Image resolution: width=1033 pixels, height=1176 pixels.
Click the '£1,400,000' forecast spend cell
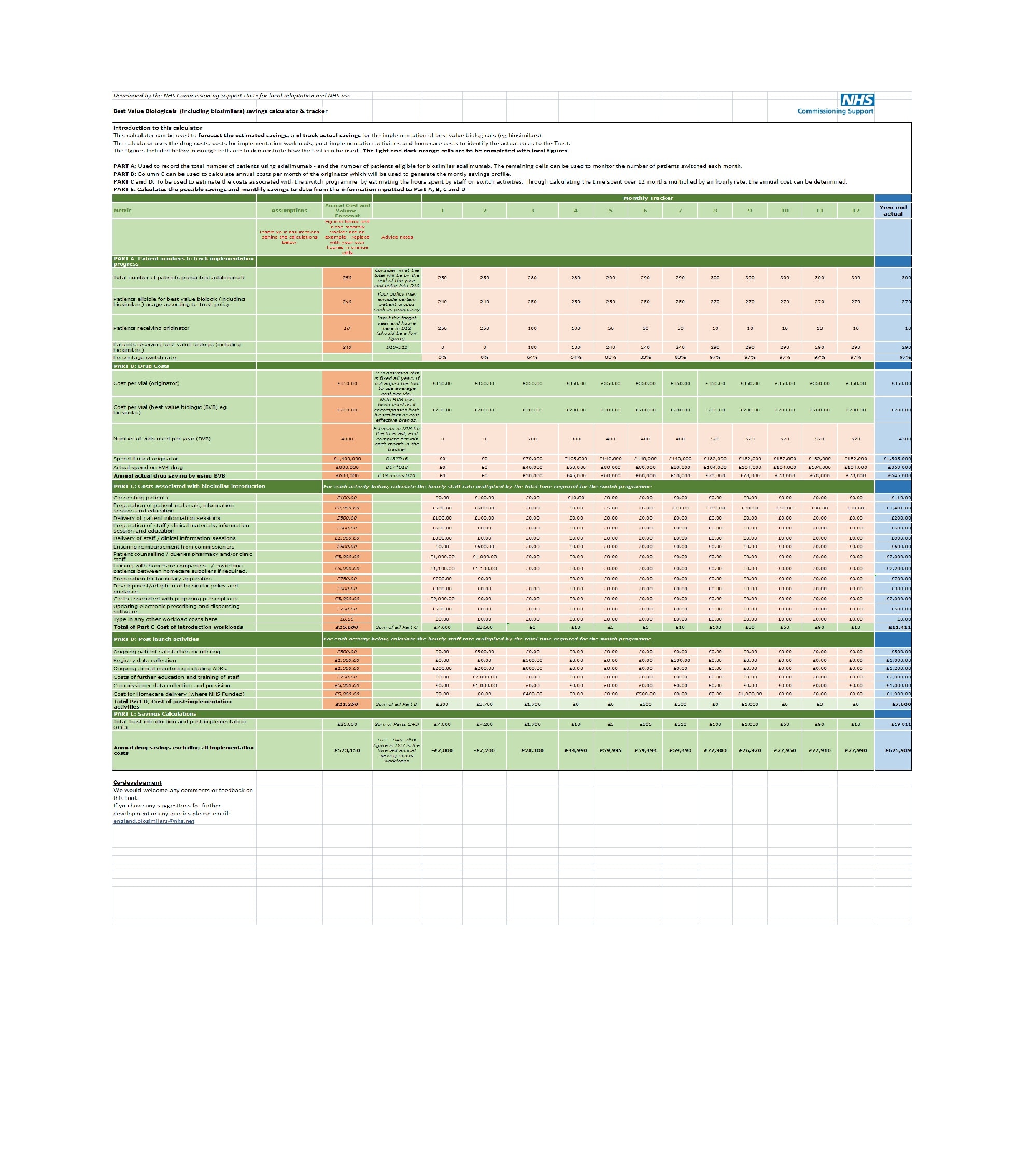tap(347, 459)
